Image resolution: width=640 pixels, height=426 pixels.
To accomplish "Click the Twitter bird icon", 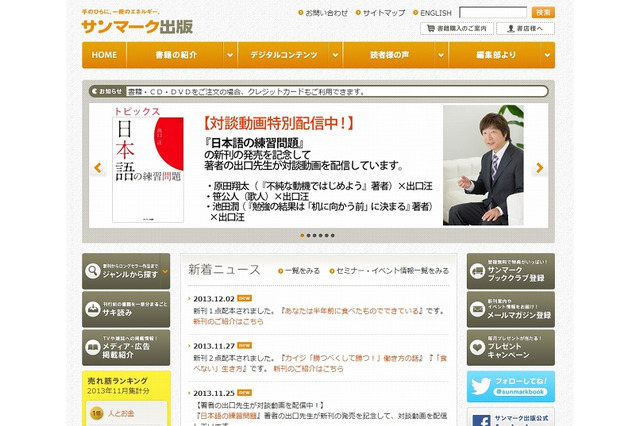I will pyautogui.click(x=481, y=386).
